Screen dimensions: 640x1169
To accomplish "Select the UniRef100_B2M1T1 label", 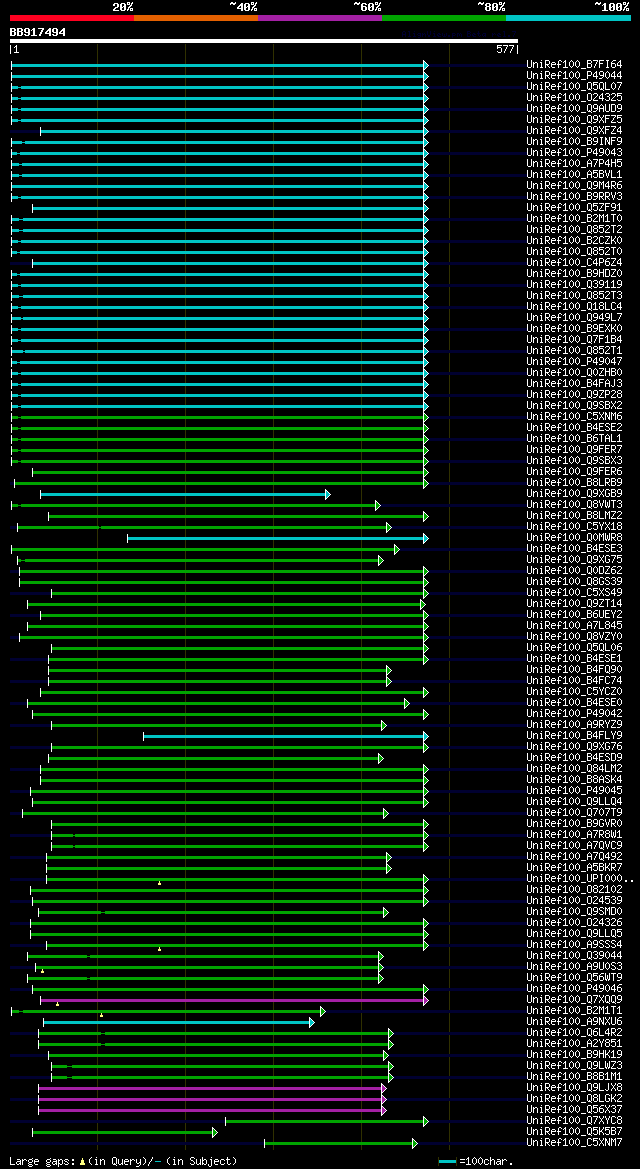I will click(x=574, y=1010).
